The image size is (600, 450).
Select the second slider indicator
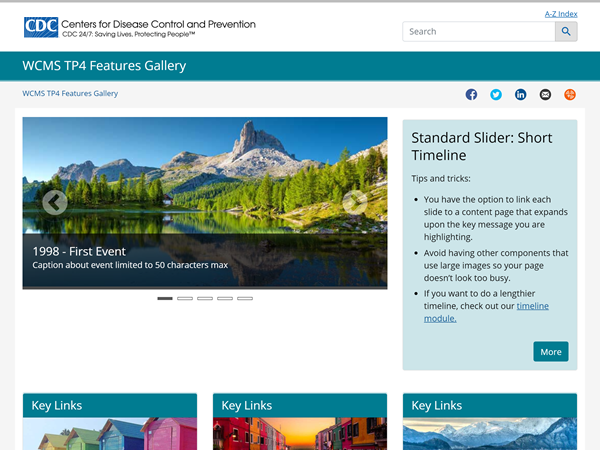pyautogui.click(x=185, y=298)
